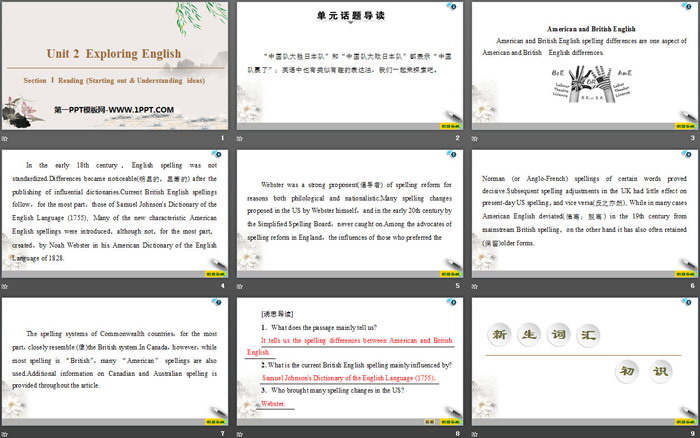This screenshot has width=700, height=438.
Task: Click the slide number 5 label
Action: pos(458,286)
